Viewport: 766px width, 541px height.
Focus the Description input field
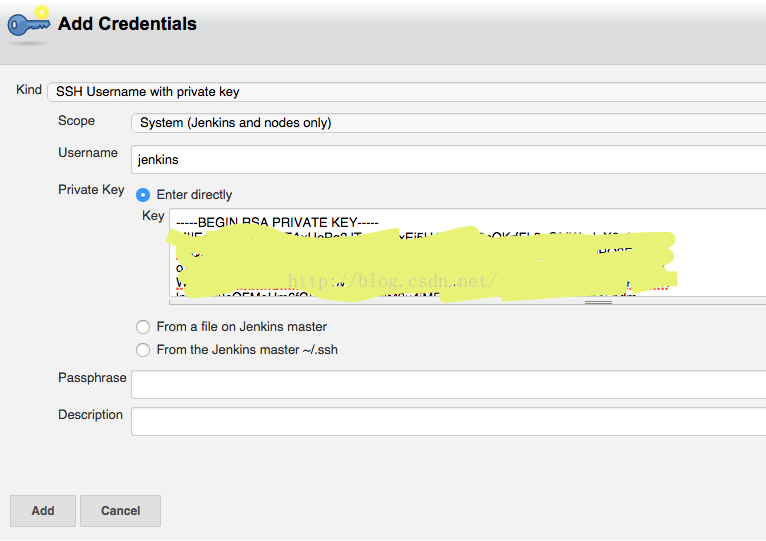(x=448, y=421)
